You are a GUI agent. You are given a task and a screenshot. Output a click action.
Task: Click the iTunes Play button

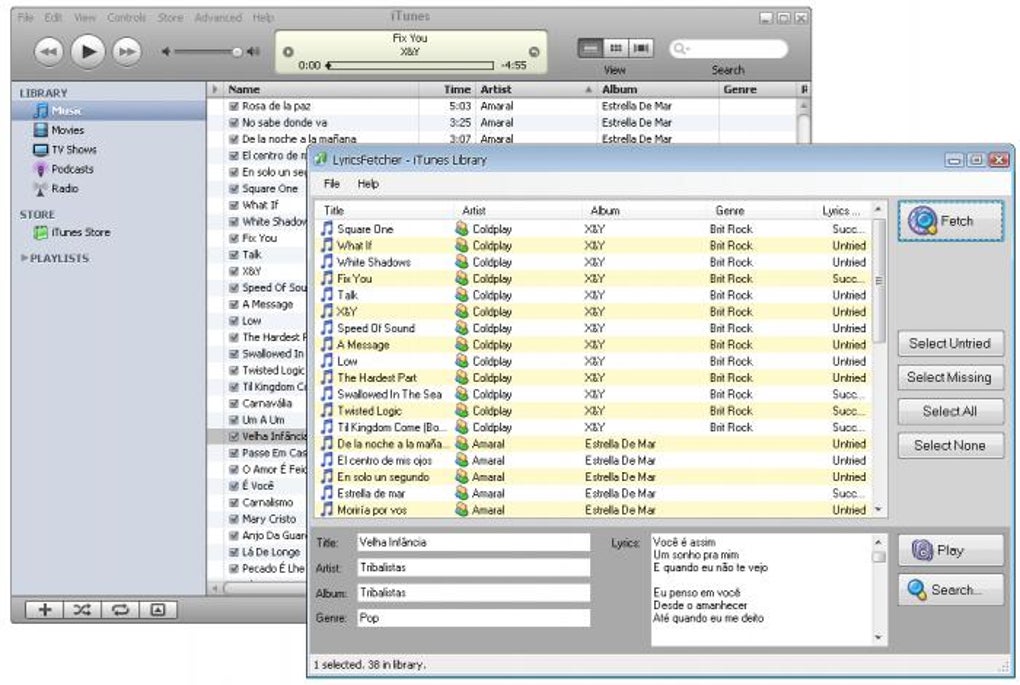(x=88, y=51)
